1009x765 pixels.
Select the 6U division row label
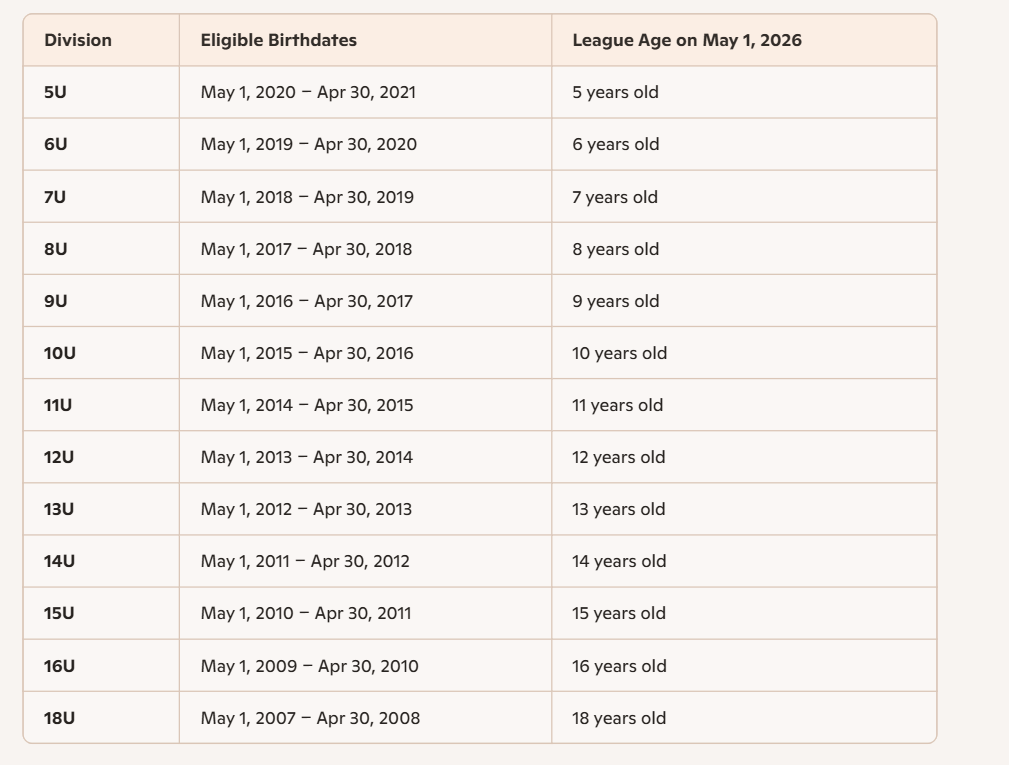[56, 145]
